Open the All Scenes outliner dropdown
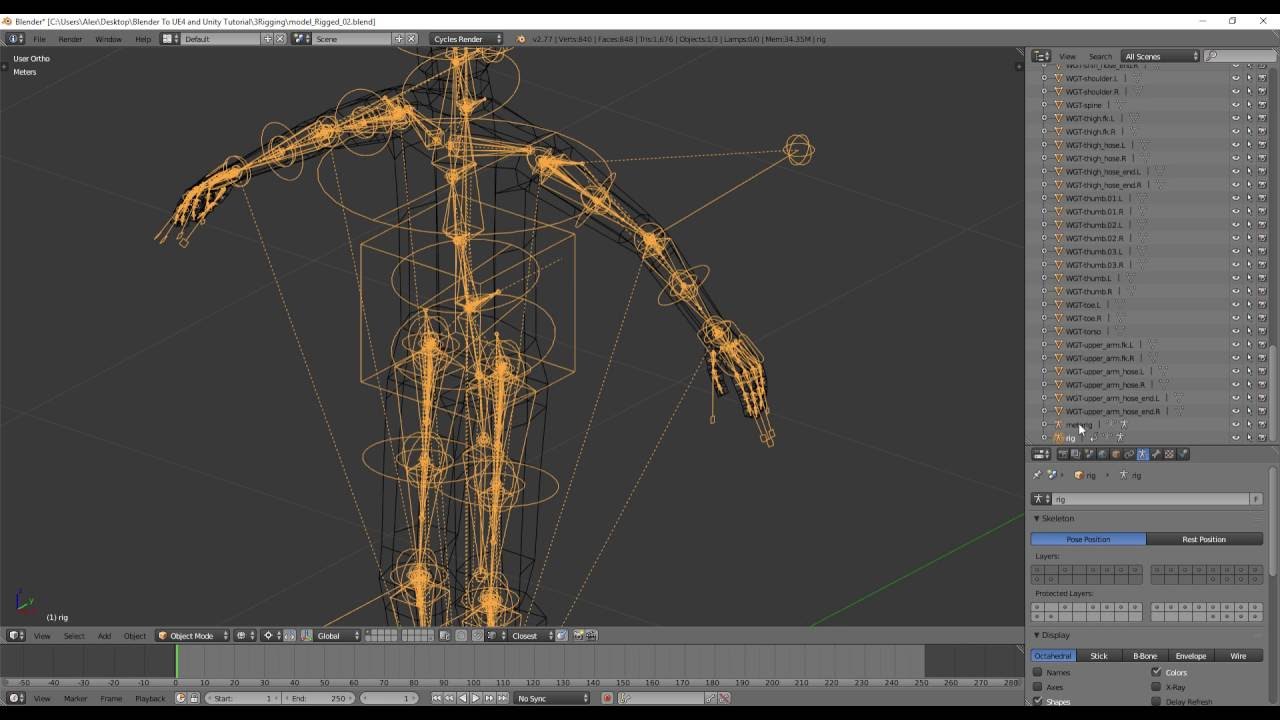This screenshot has height=720, width=1280. pos(1160,56)
